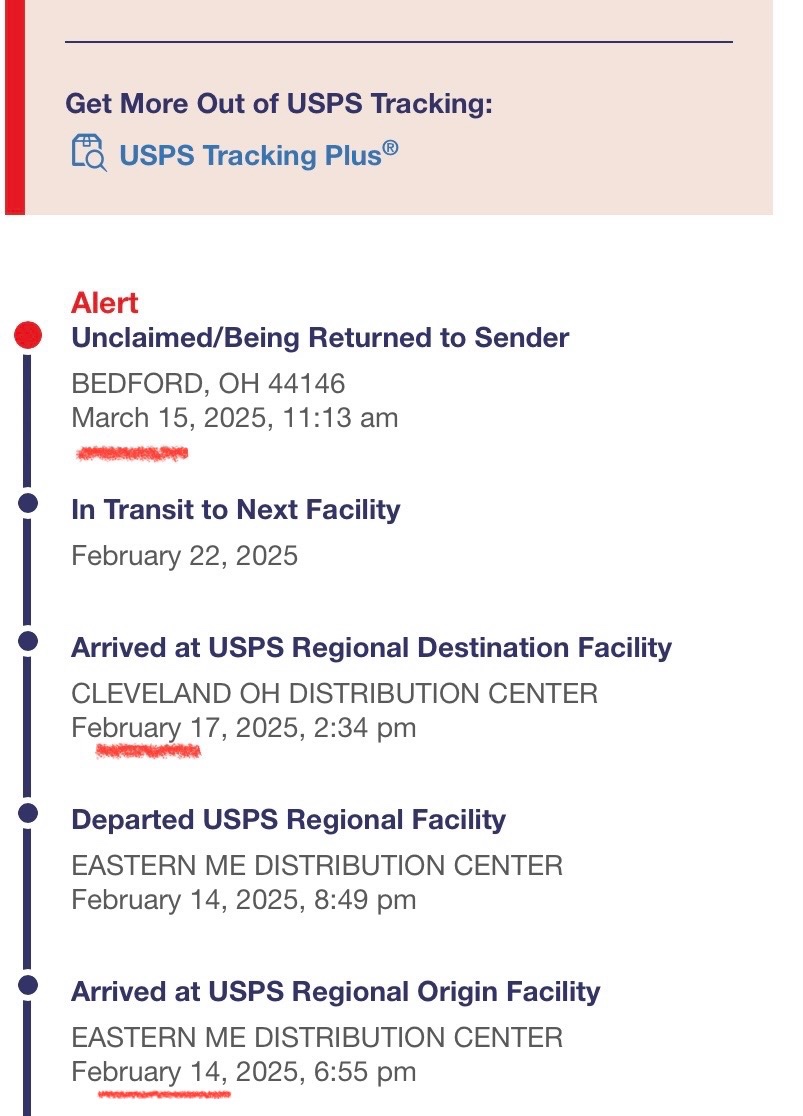Select Arrived at USPS Regional Destination Facility
Screen dimensions: 803x1116
point(372,648)
